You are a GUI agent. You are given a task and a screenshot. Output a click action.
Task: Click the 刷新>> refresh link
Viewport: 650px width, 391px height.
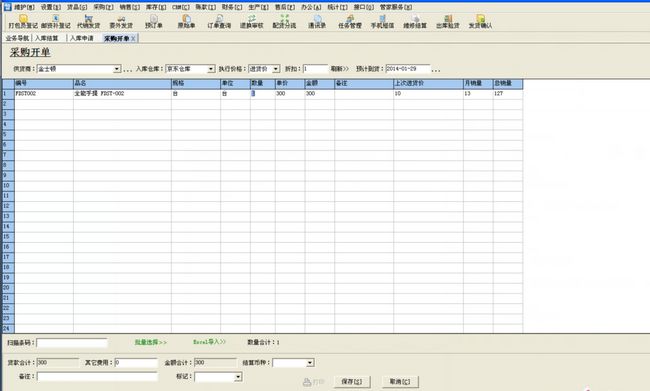tap(340, 69)
